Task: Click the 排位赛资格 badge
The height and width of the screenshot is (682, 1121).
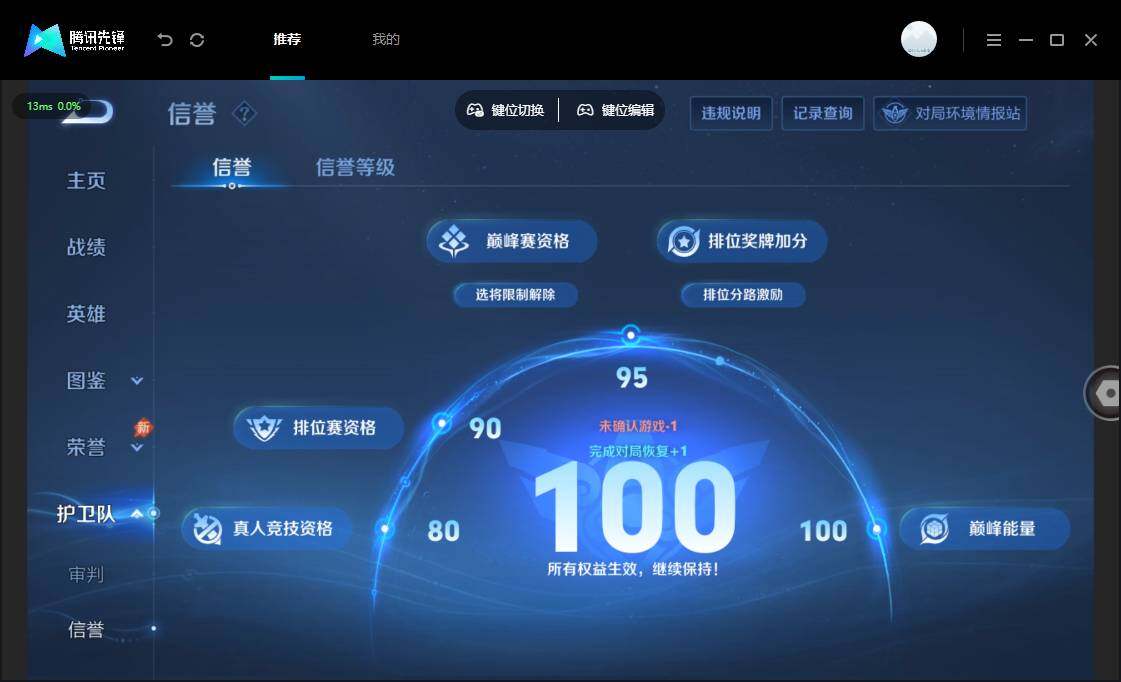Action: point(319,428)
